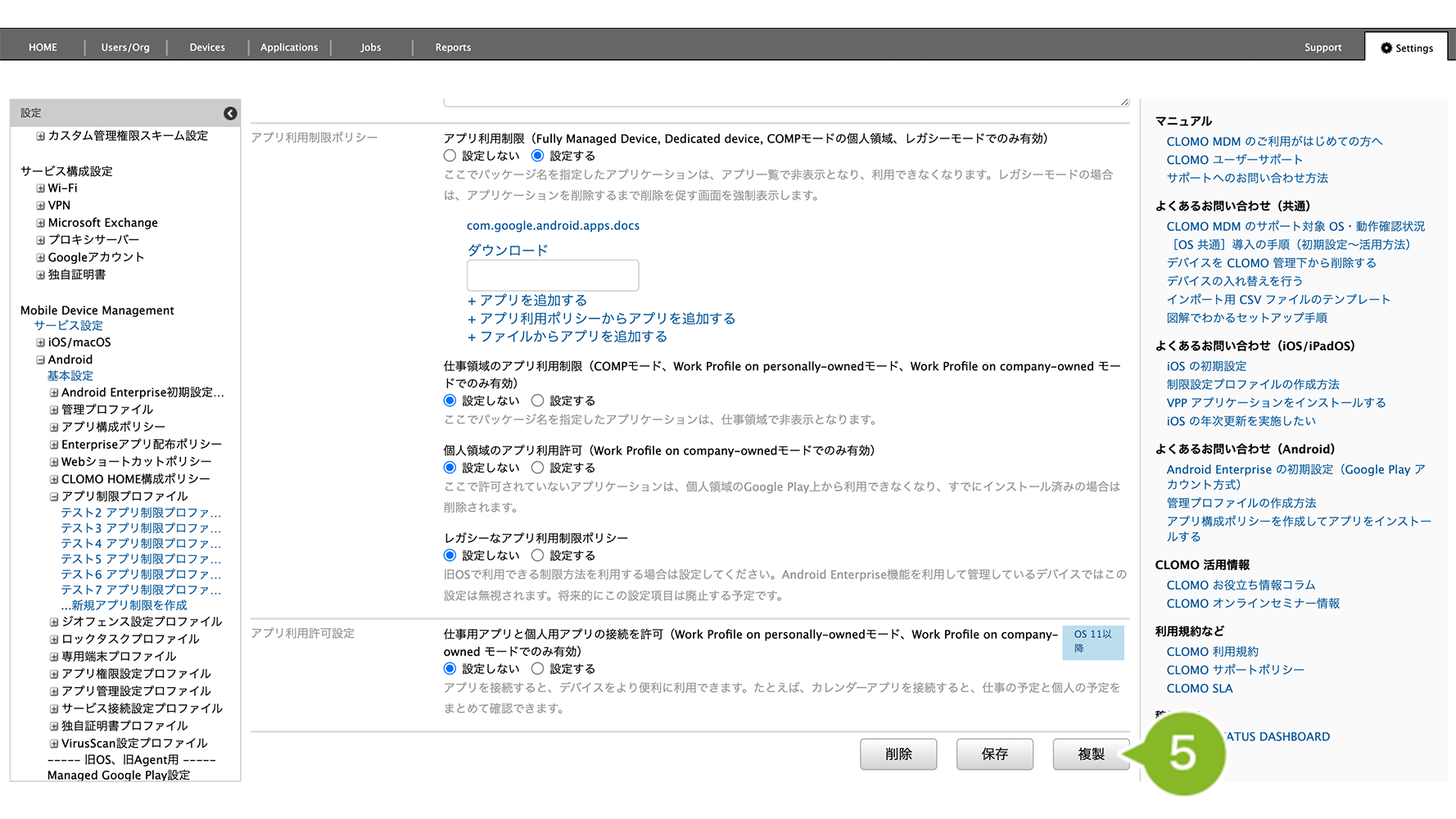Collapse the アプリ制限プロファイル folder icon
The width and height of the screenshot is (1456, 819).
tap(54, 496)
